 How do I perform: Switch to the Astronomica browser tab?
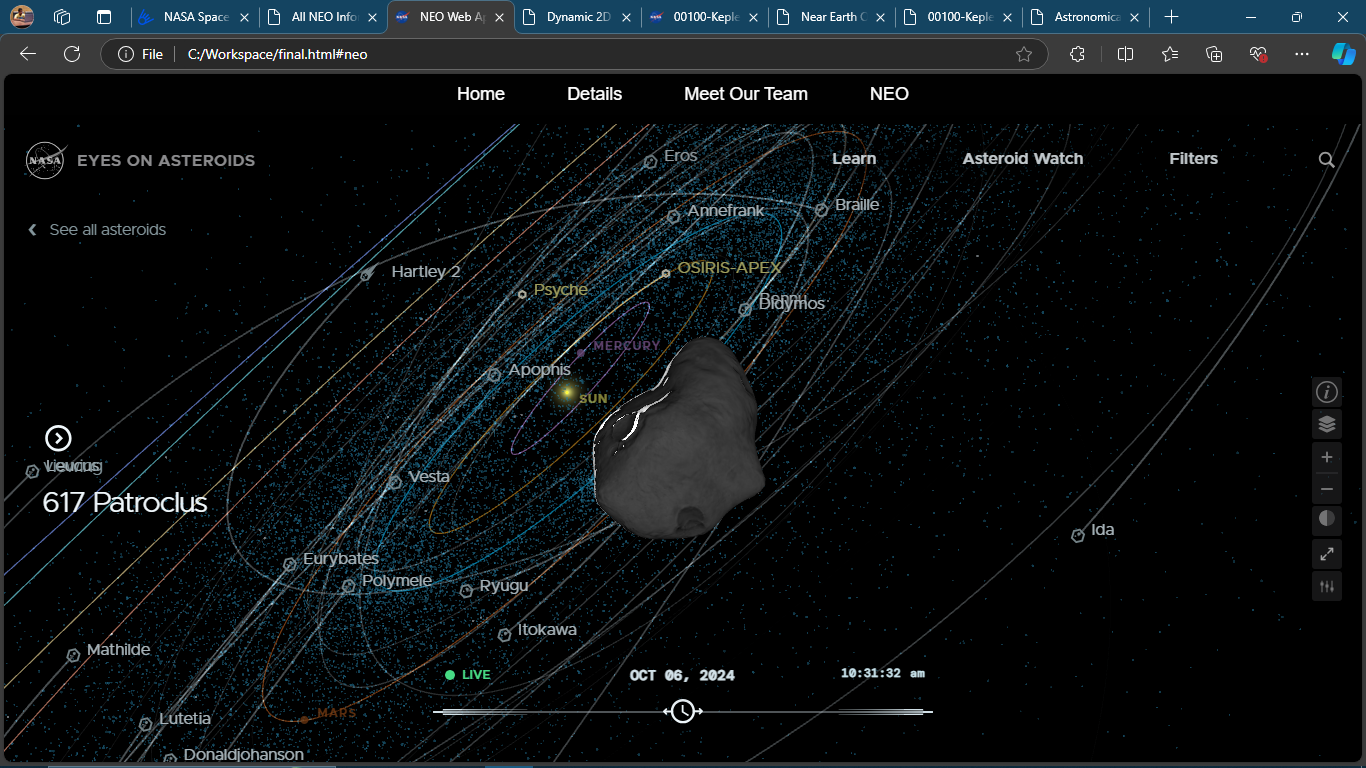point(1085,17)
